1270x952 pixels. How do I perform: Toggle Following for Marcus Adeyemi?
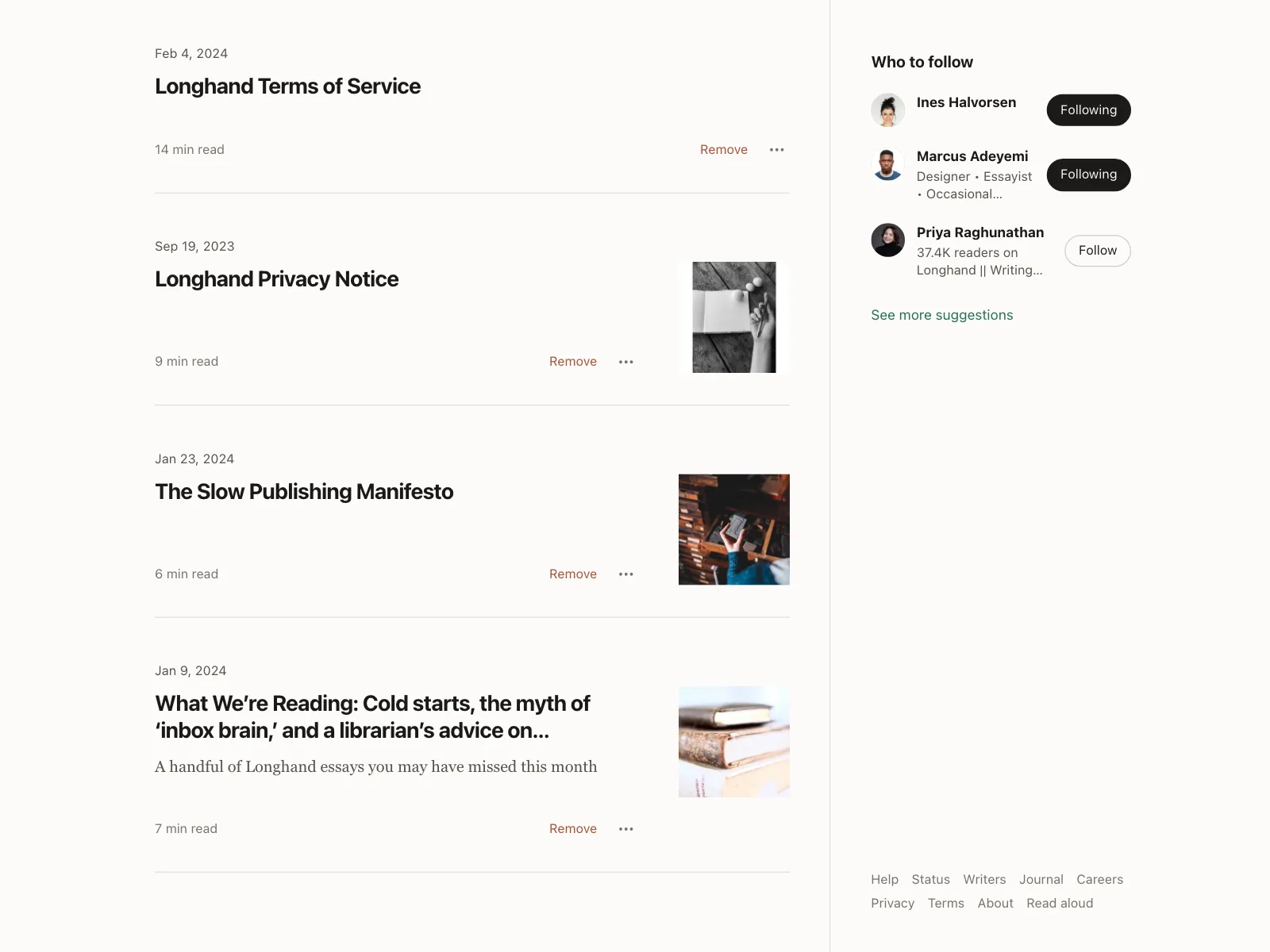point(1088,175)
